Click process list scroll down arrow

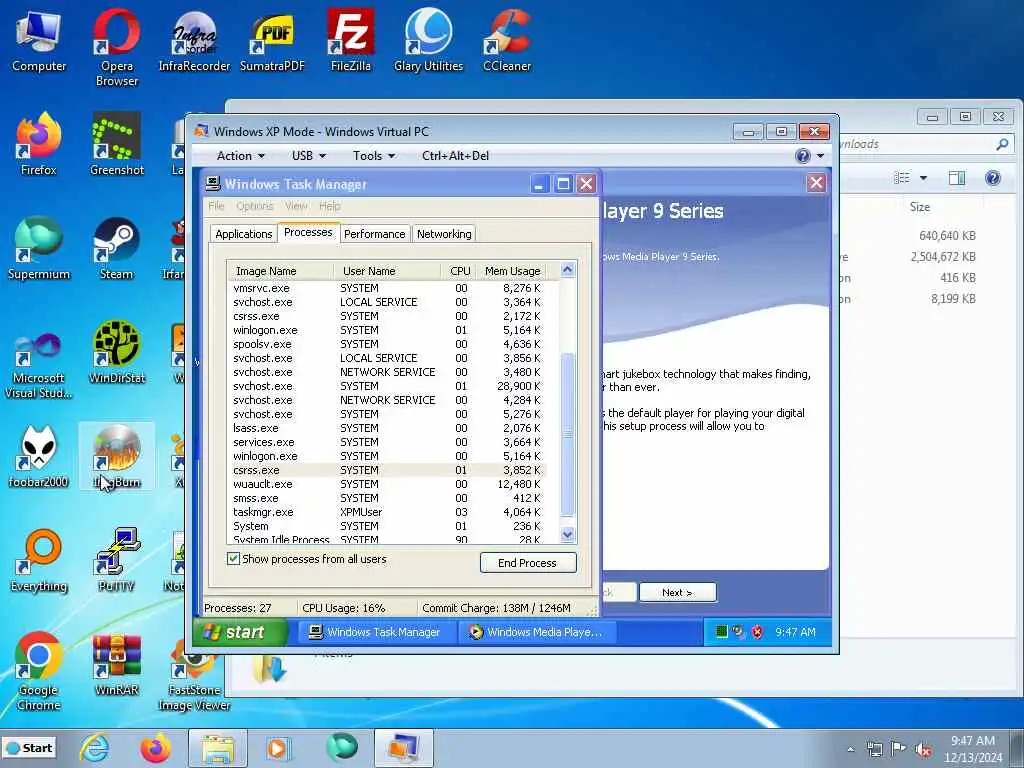coord(568,534)
